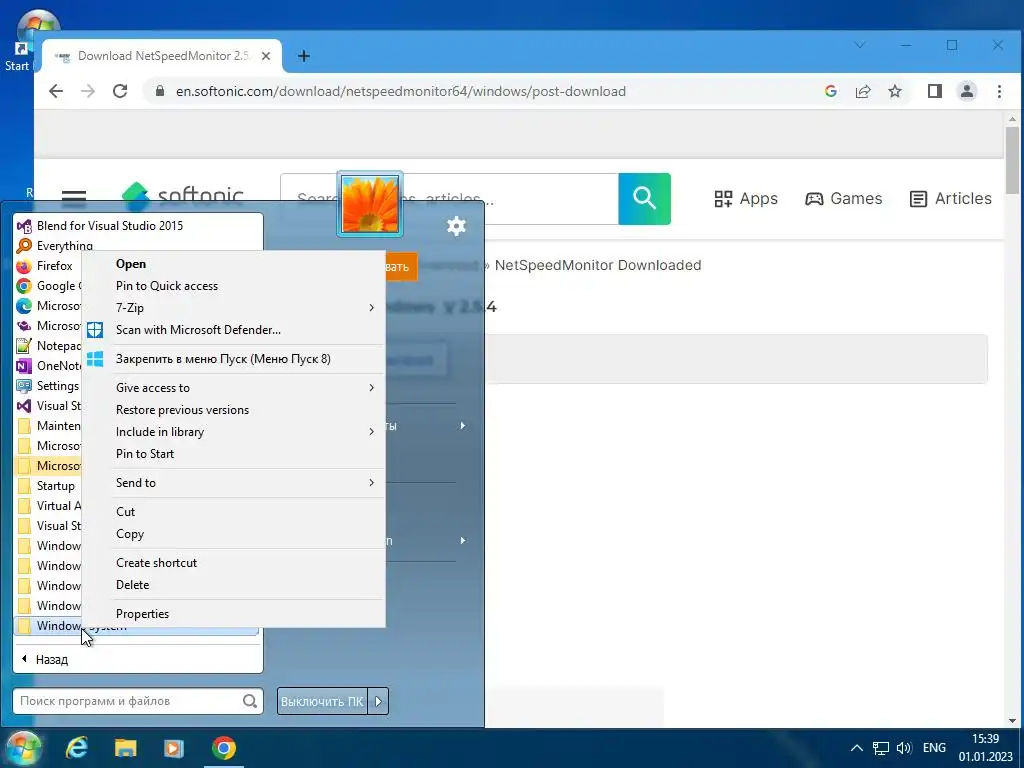Click the Выключить ПК button
This screenshot has width=1024, height=768.
(323, 701)
